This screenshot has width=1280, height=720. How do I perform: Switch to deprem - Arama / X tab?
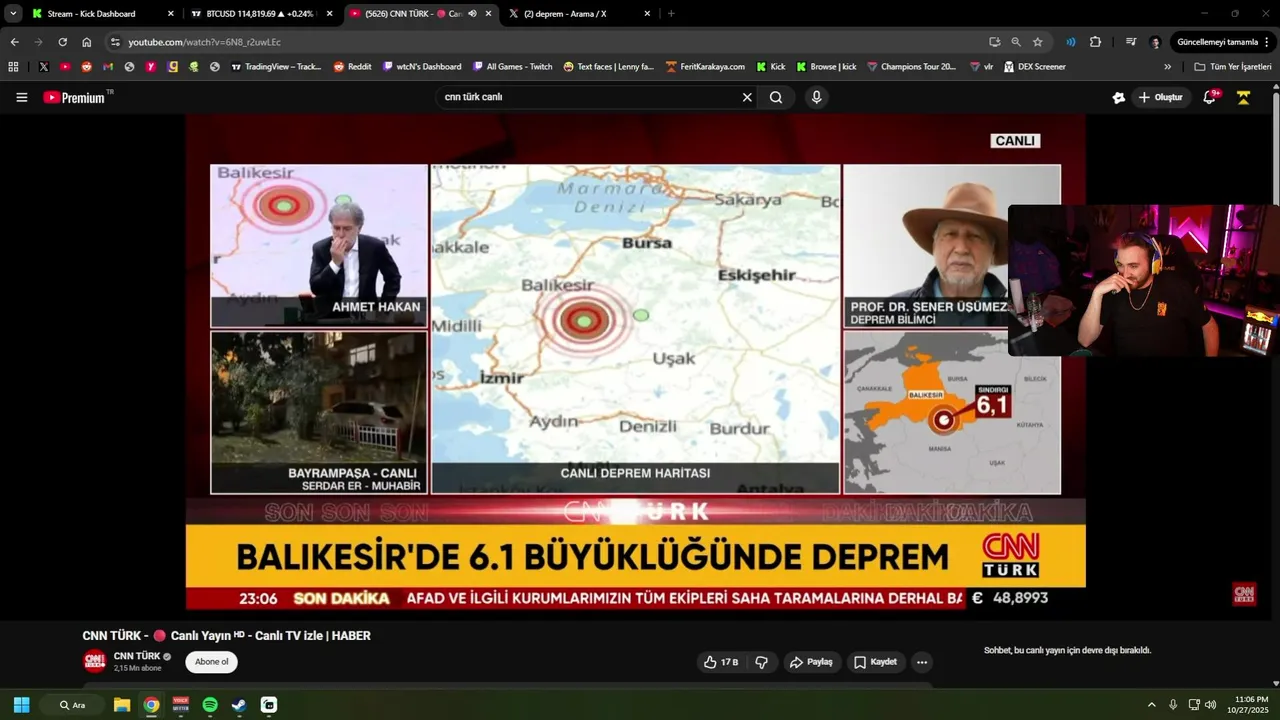(x=580, y=14)
